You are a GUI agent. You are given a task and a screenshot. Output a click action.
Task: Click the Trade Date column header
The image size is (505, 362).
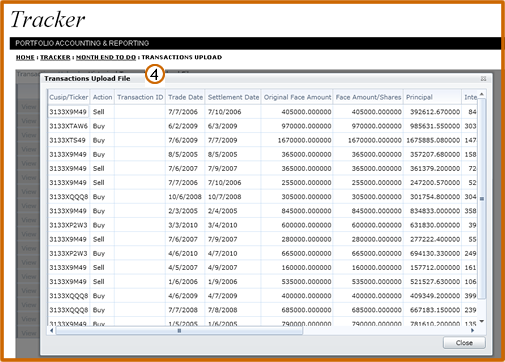[185, 97]
